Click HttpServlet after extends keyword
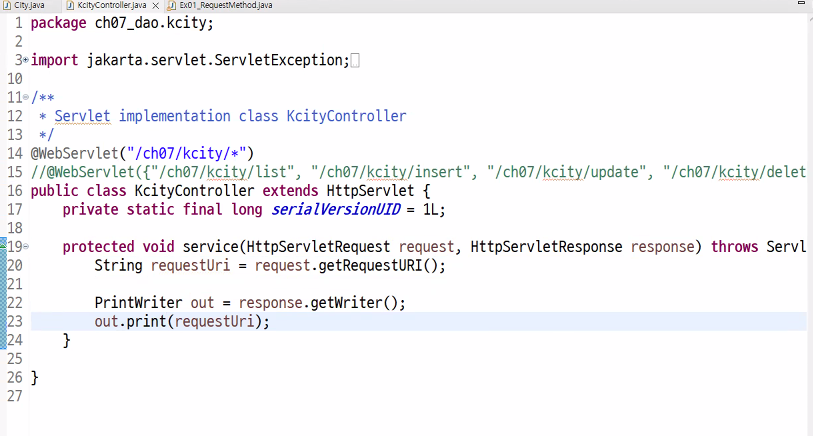Image resolution: width=813 pixels, height=436 pixels. click(370, 191)
